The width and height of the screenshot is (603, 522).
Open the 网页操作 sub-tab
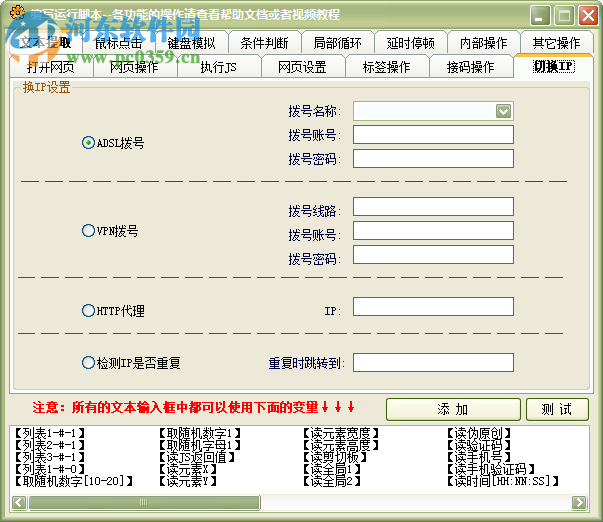click(135, 67)
